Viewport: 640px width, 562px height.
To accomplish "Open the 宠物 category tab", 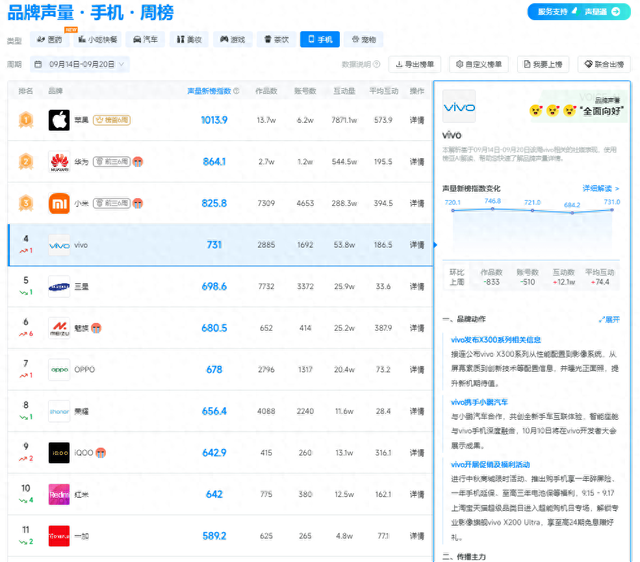I will [364, 40].
